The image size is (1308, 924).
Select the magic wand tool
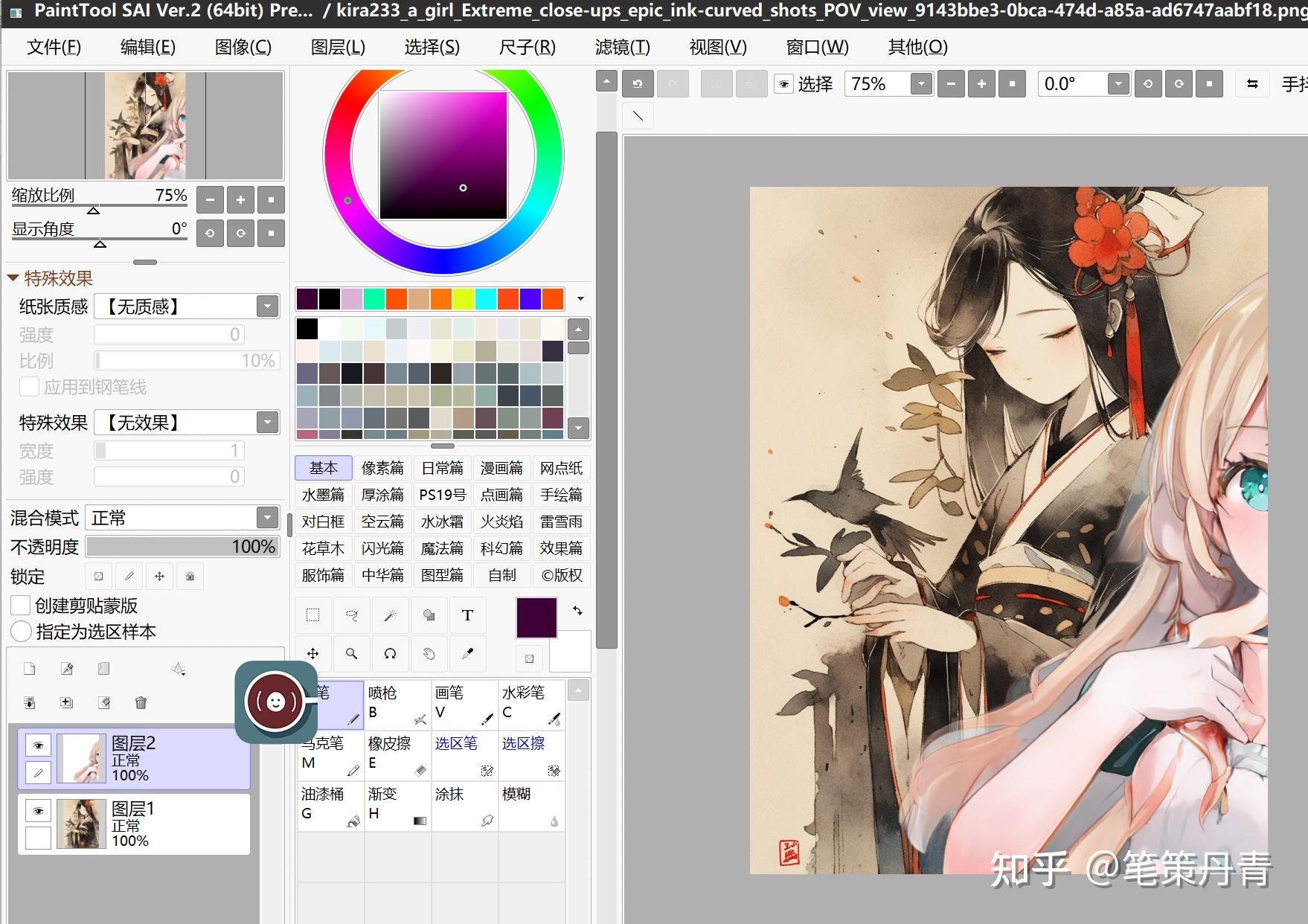[390, 615]
